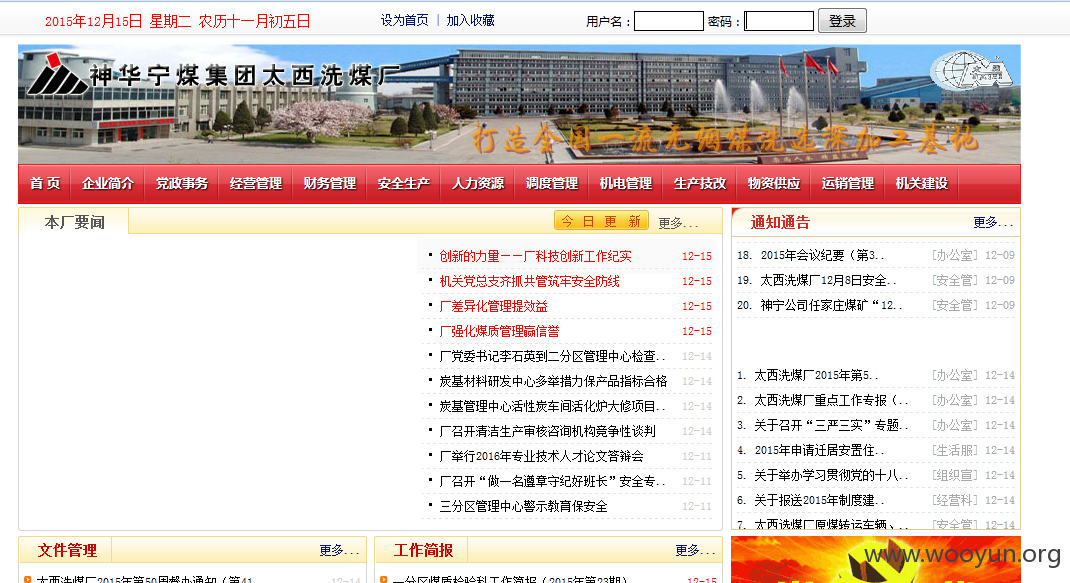Open the 调度管理 navigation item
Viewport: 1070px width, 583px height.
coord(551,184)
